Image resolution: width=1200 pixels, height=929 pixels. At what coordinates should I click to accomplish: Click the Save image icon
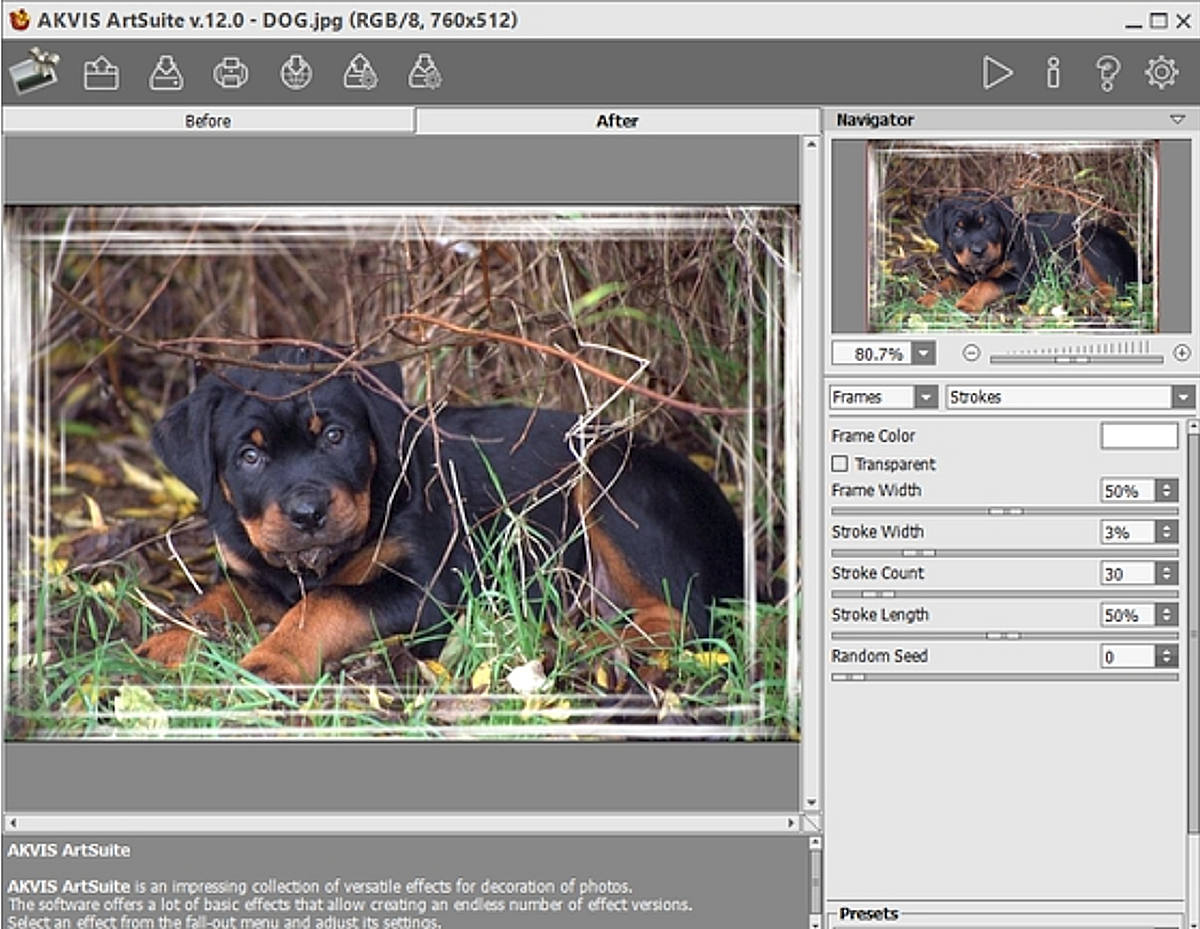coord(166,73)
